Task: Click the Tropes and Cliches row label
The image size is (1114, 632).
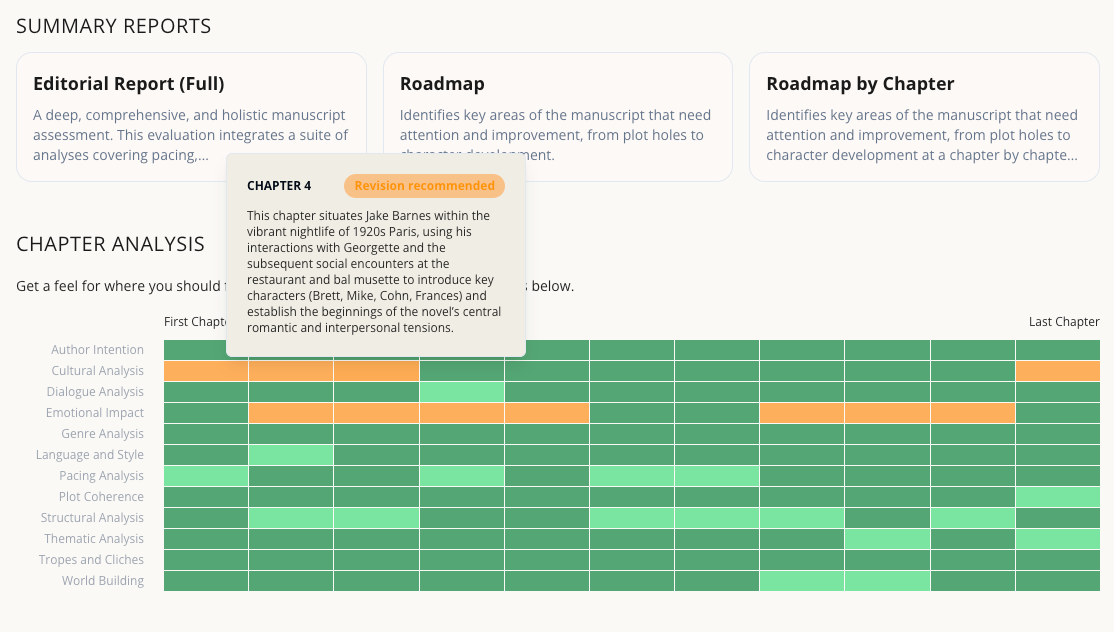Action: pos(91,559)
